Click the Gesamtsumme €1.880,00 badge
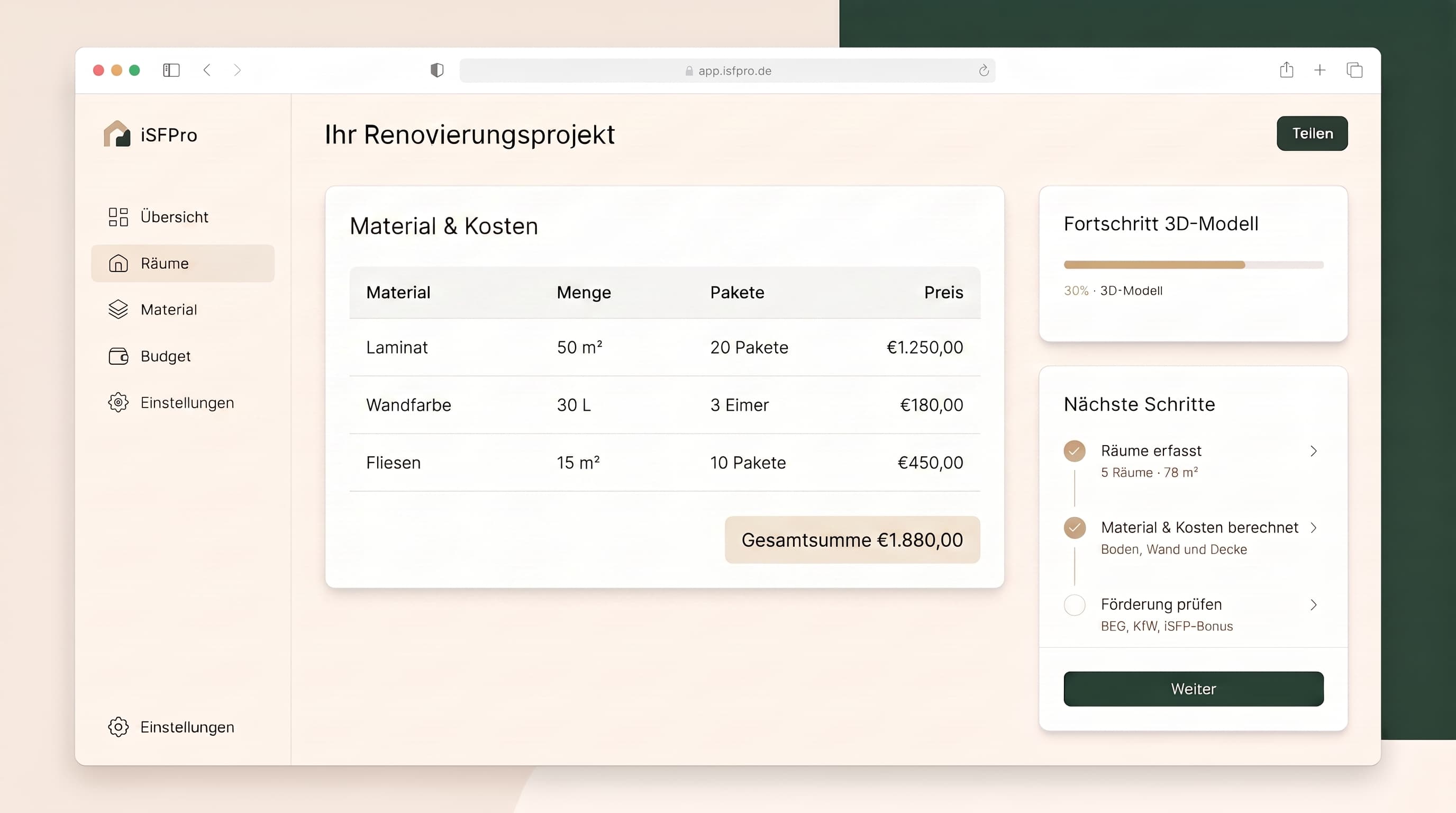The width and height of the screenshot is (1456, 813). click(x=852, y=540)
